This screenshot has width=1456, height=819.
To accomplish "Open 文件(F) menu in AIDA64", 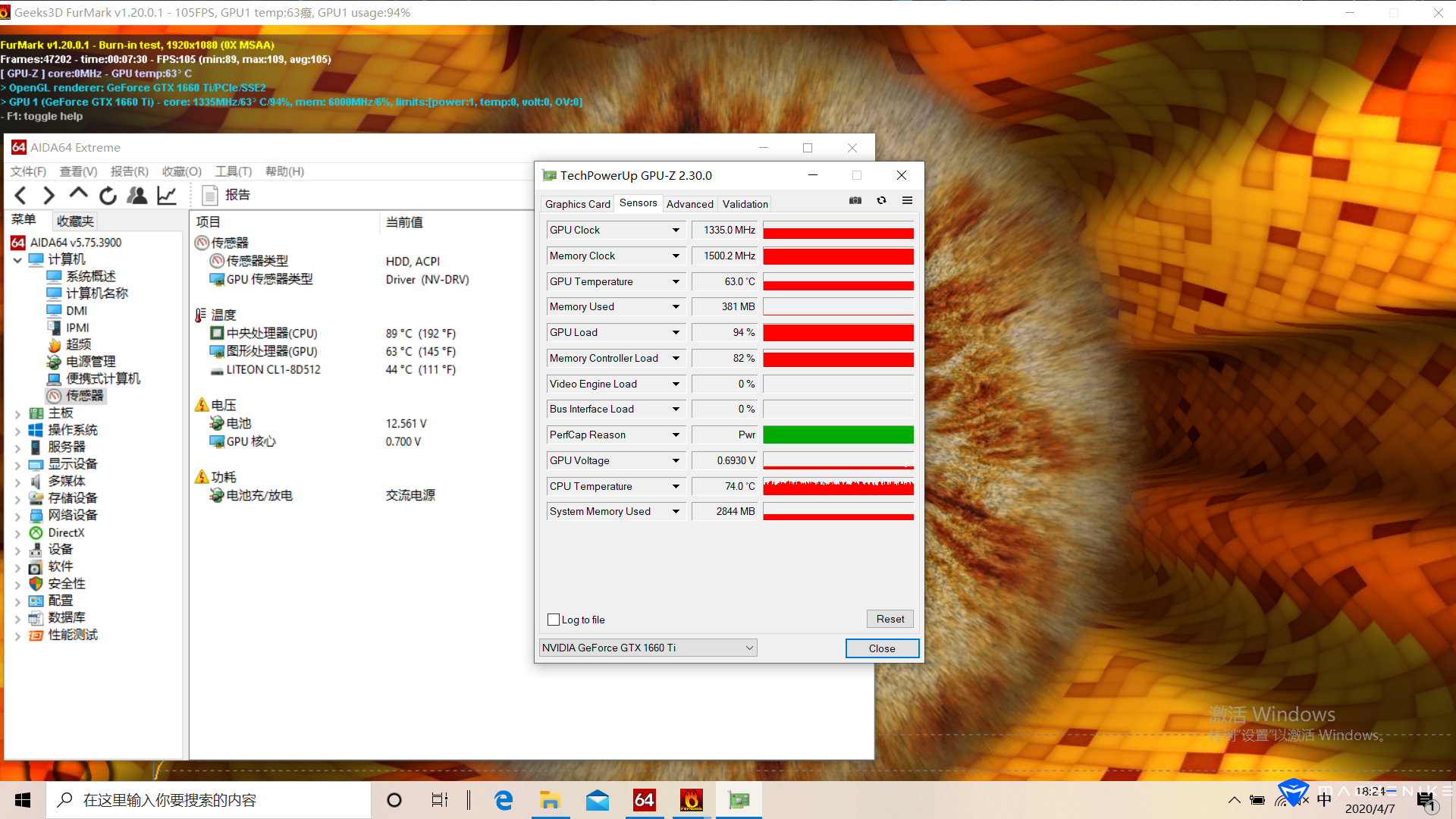I will pos(28,171).
